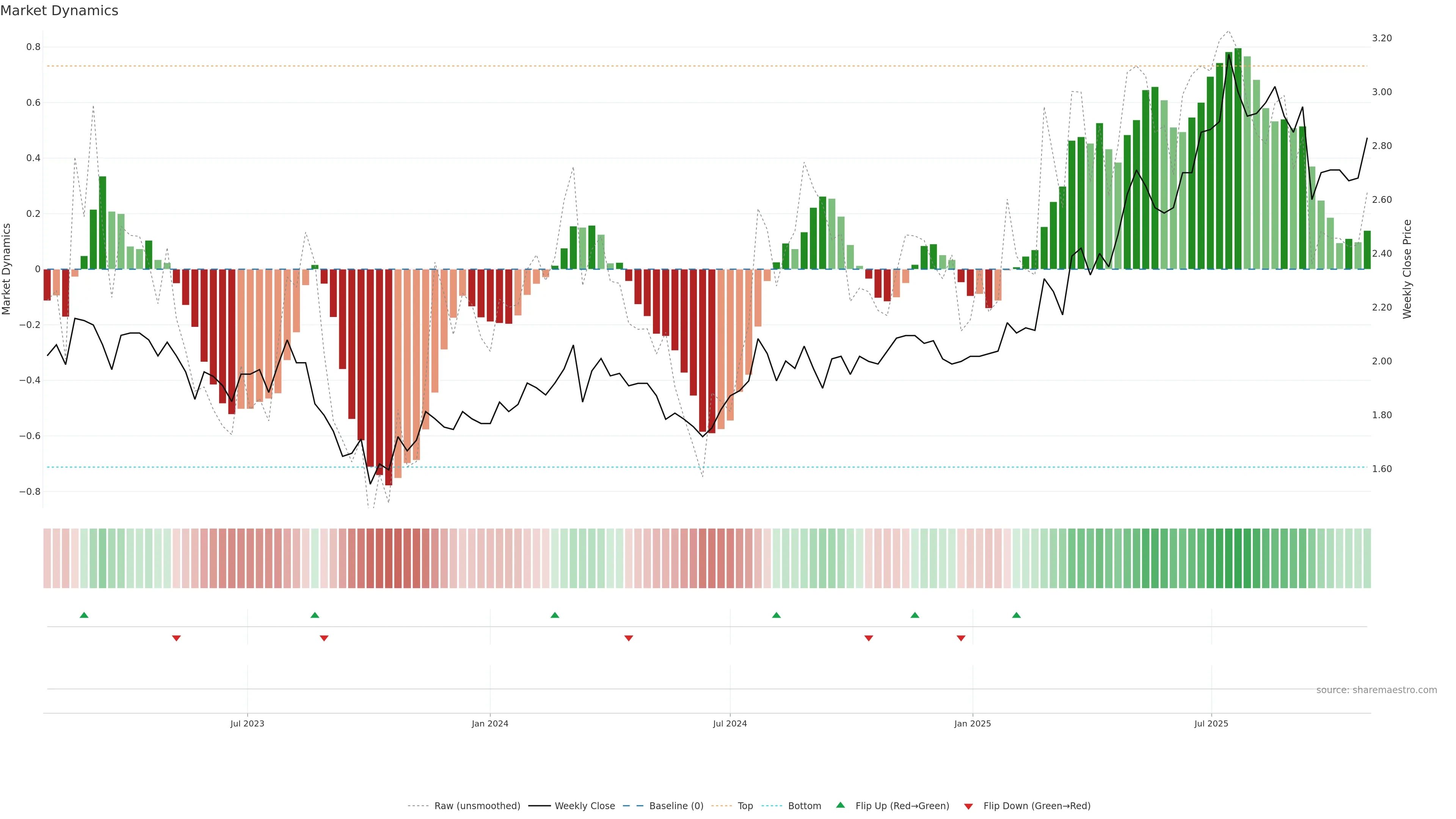Click the Jul 2023 x-axis label
The height and width of the screenshot is (819, 1456).
(x=247, y=723)
